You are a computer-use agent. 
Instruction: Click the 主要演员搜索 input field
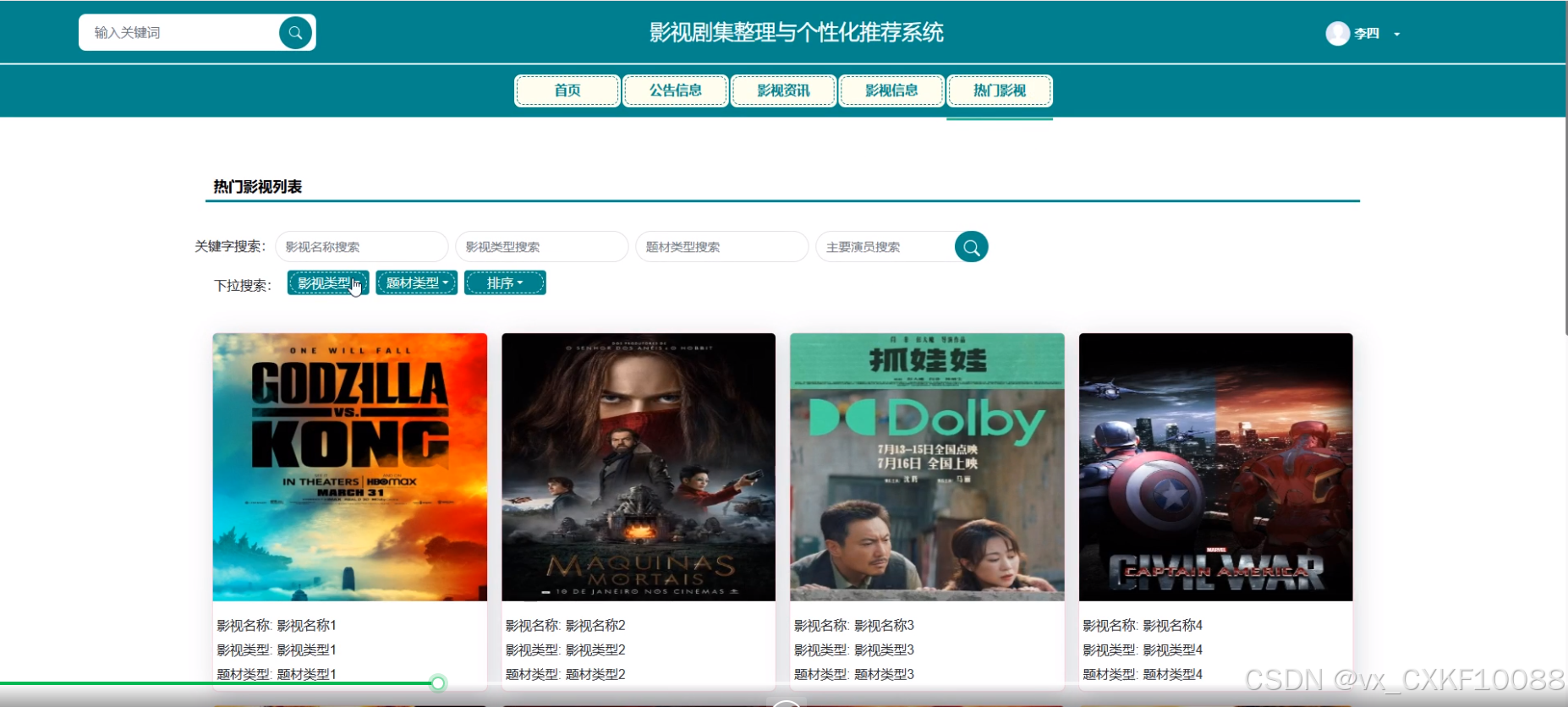(885, 247)
